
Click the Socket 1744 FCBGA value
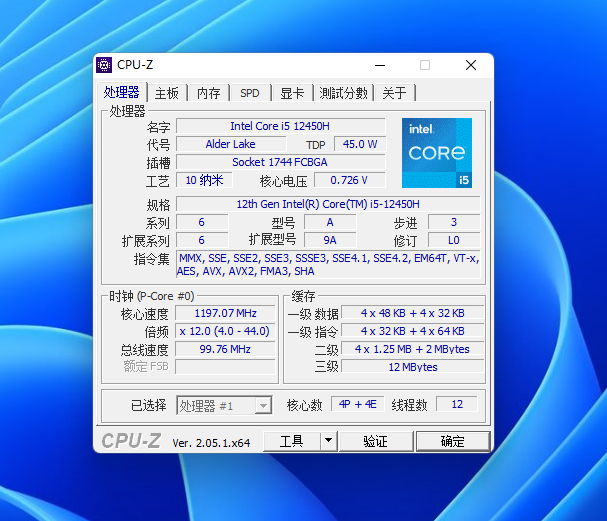point(281,162)
